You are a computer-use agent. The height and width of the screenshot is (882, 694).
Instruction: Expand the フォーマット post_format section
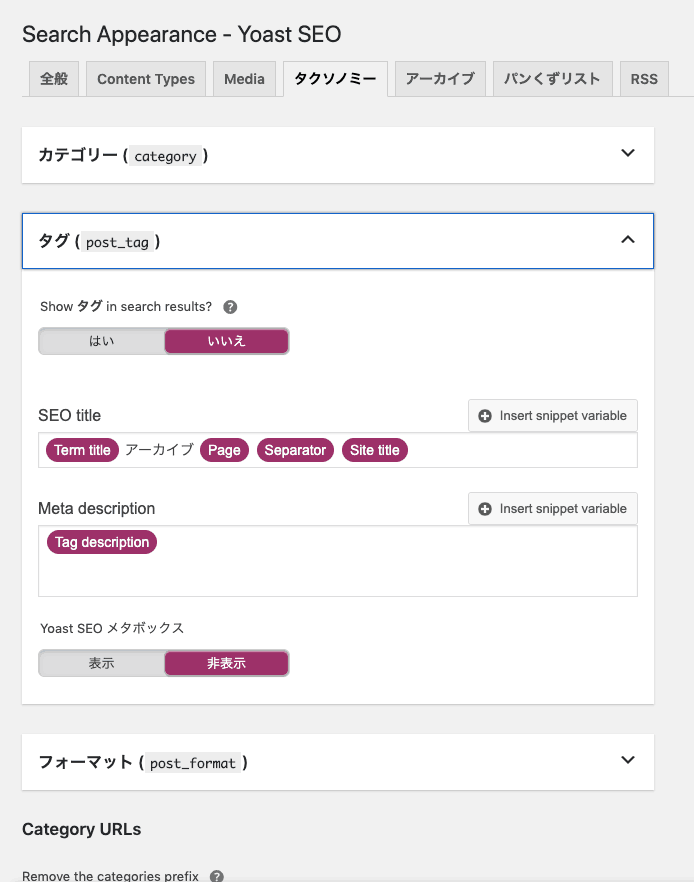[627, 760]
